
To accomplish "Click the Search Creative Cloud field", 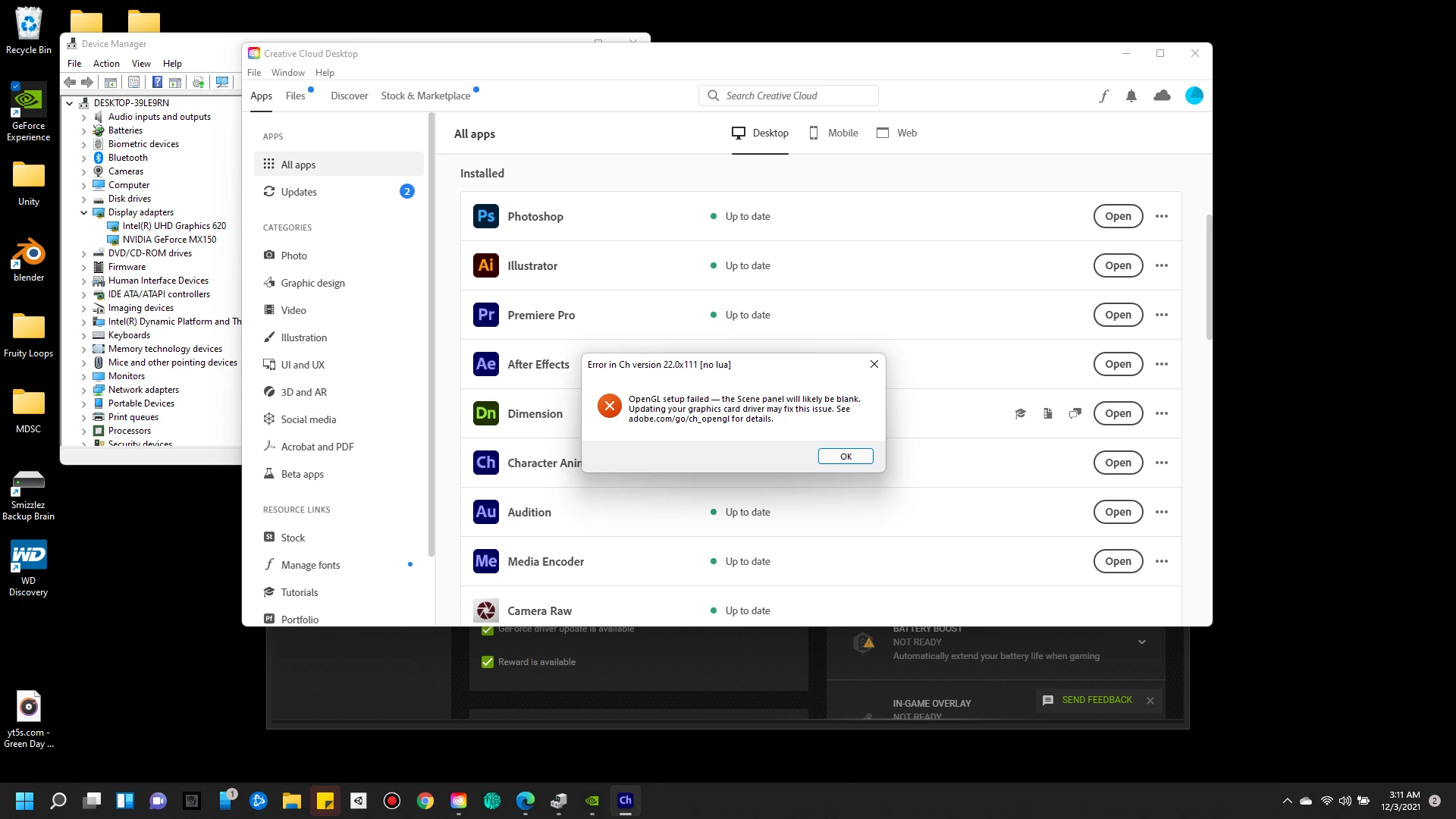I will [789, 96].
